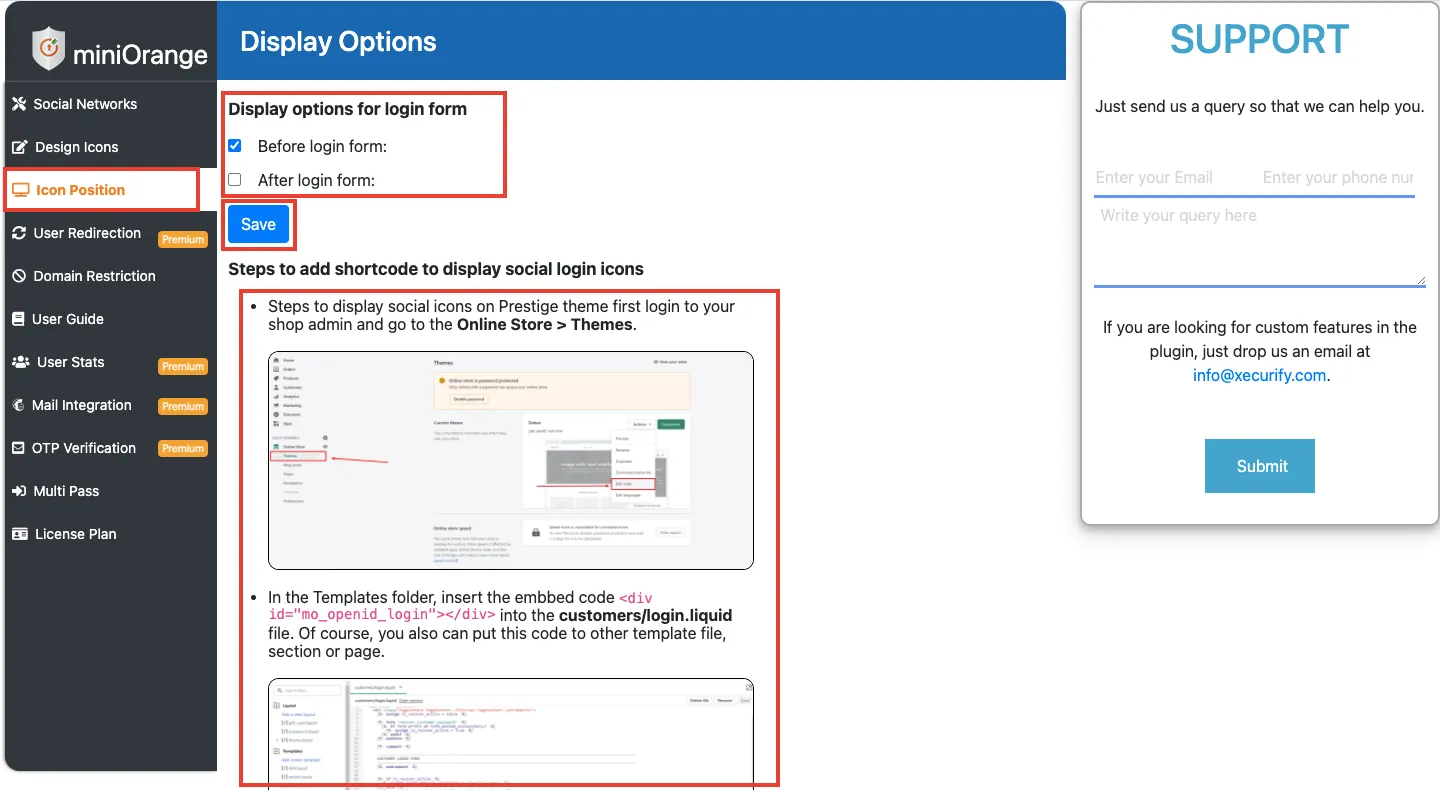Click the SUPPORT panel heading
The height and width of the screenshot is (790, 1440).
point(1260,40)
